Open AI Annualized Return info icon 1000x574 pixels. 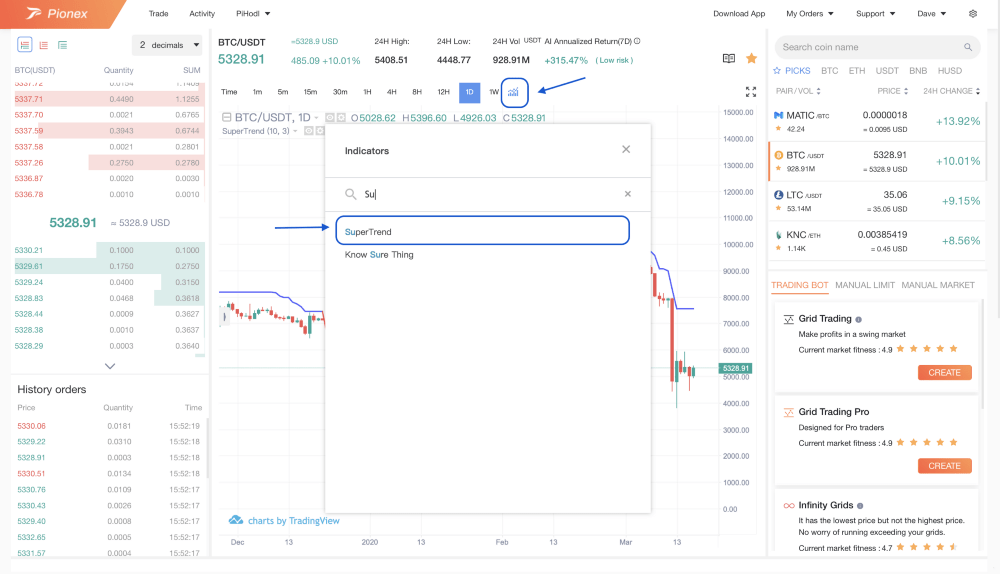coord(637,41)
